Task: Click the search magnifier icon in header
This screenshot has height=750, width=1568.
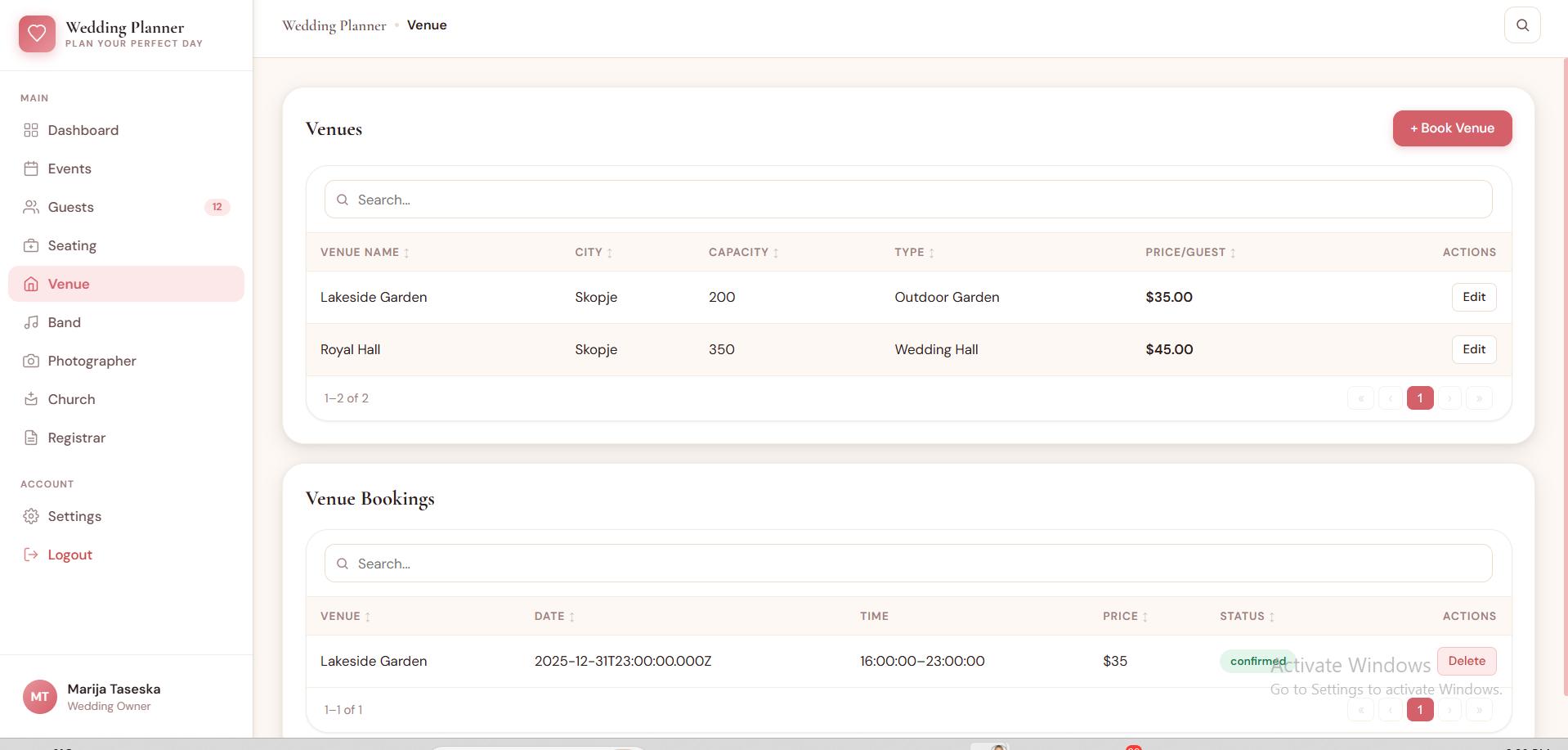Action: tap(1521, 25)
